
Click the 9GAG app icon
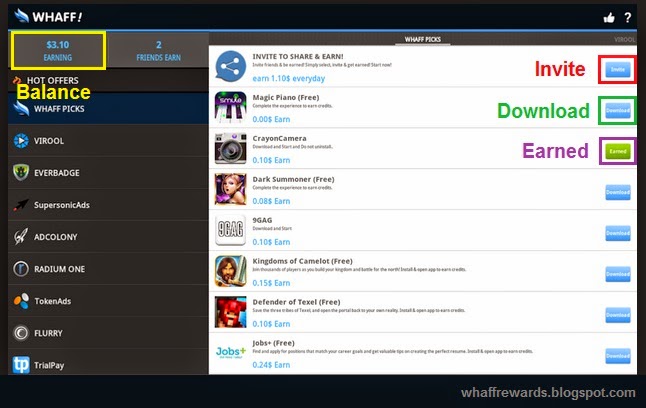coord(231,230)
